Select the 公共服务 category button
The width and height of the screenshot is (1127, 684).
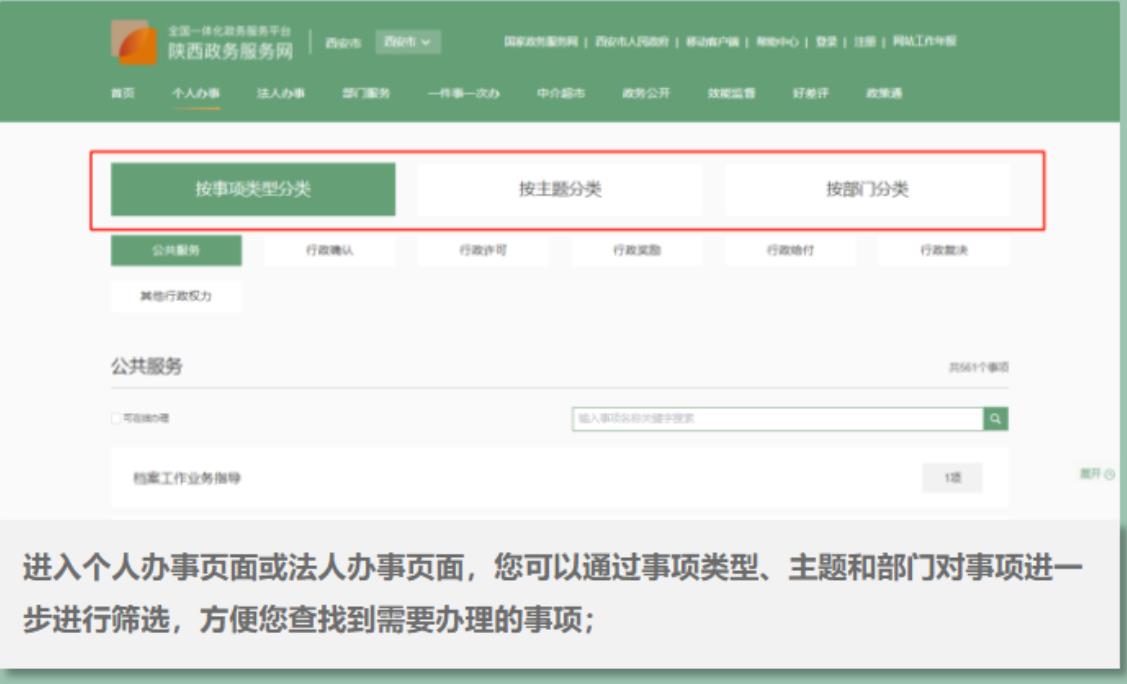pos(176,250)
